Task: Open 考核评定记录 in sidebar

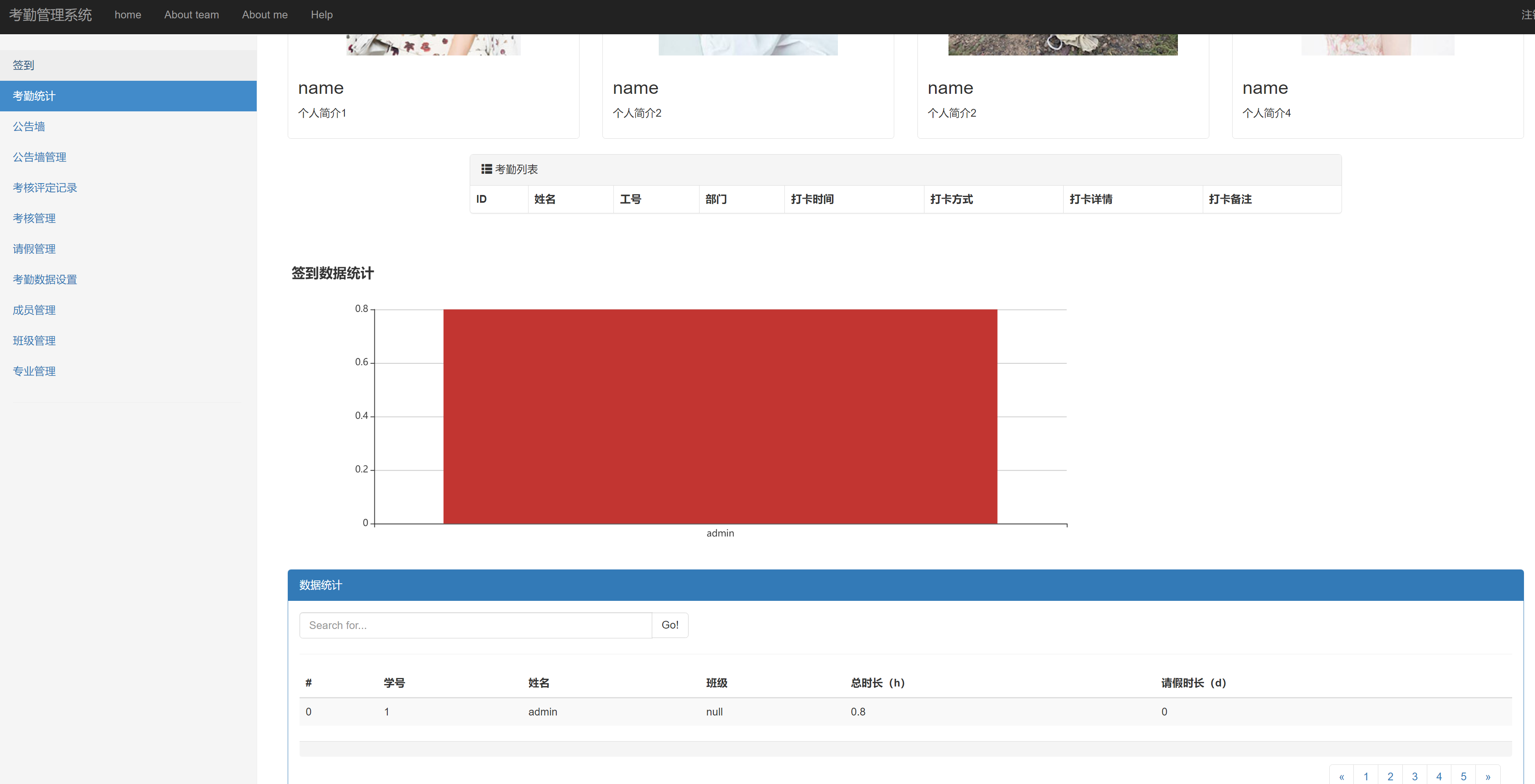Action: coord(45,188)
